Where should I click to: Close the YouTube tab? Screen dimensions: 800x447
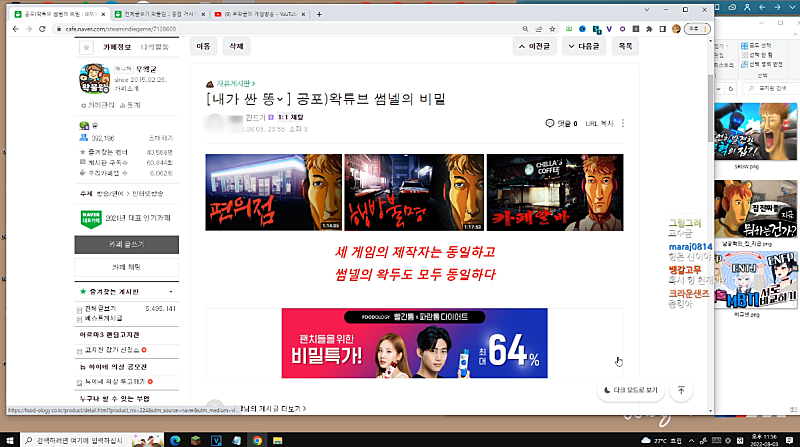(x=303, y=14)
